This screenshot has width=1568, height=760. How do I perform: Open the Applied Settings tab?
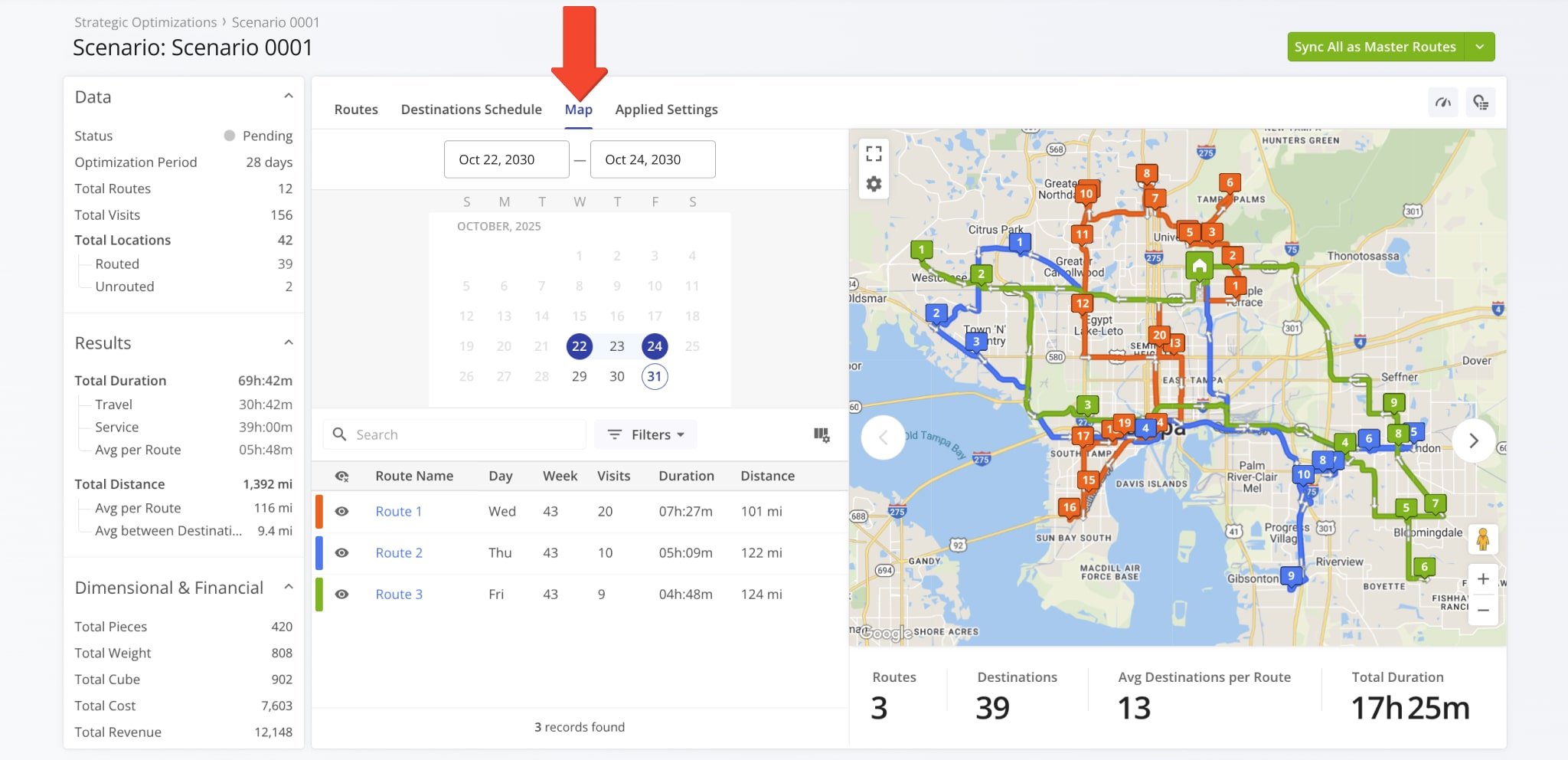pyautogui.click(x=666, y=110)
